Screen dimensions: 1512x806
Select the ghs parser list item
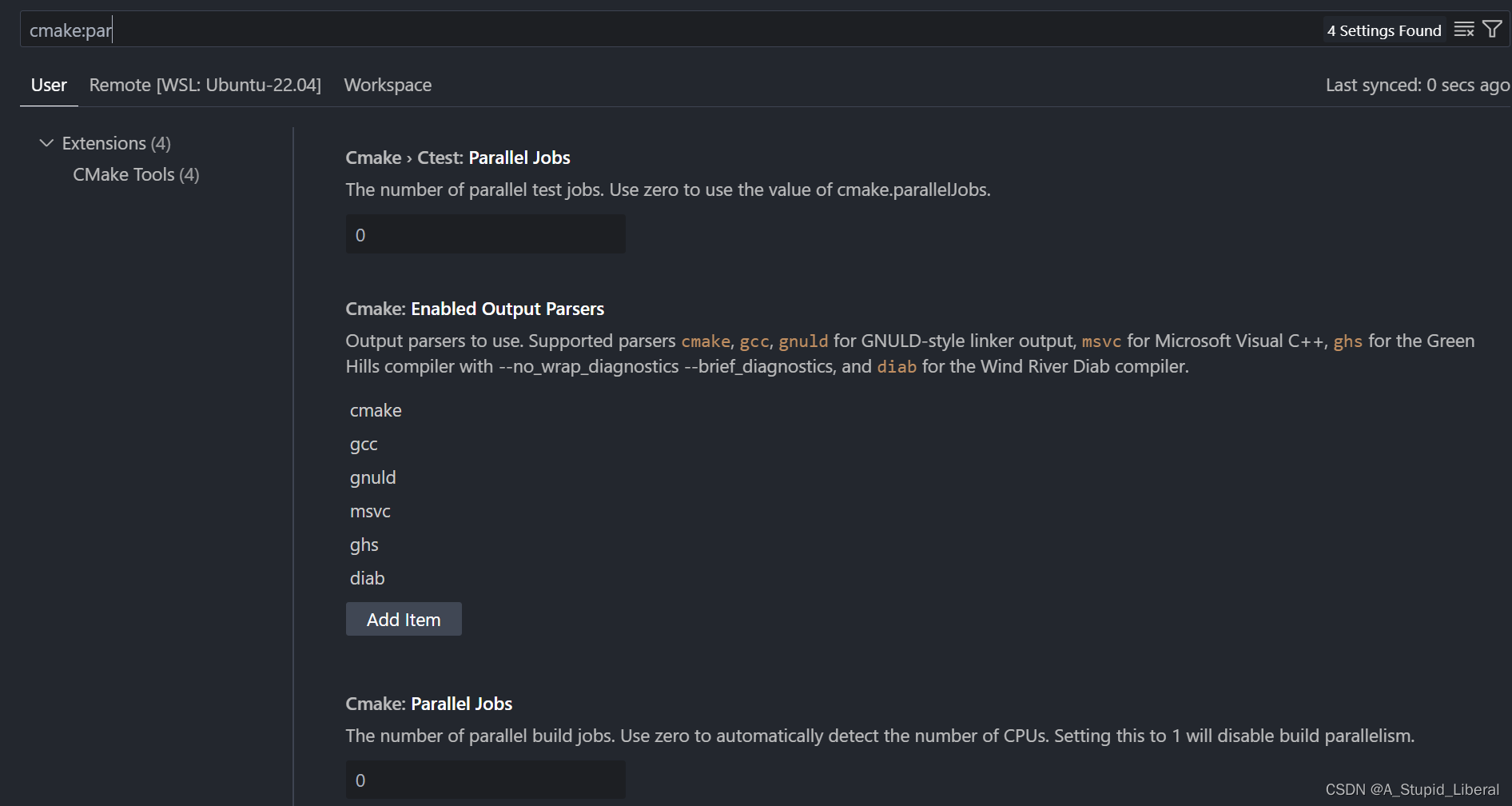364,545
